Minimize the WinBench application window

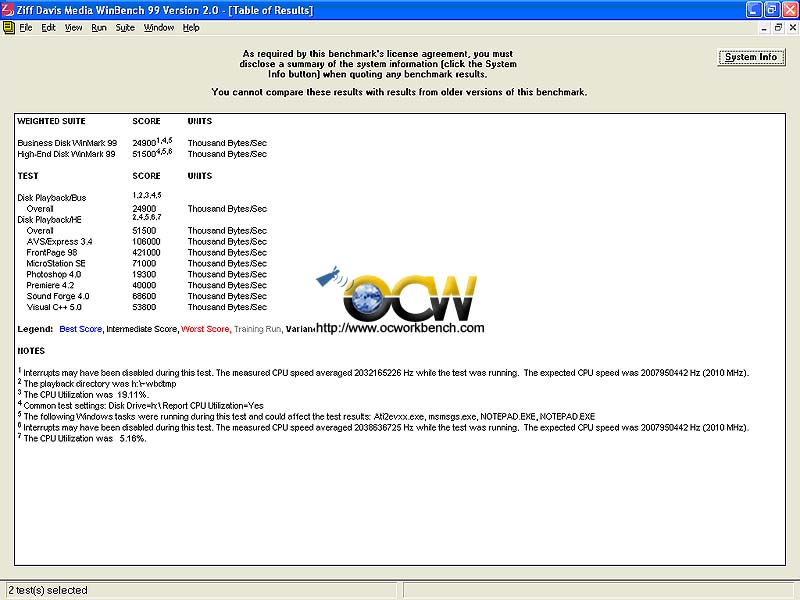tap(754, 10)
